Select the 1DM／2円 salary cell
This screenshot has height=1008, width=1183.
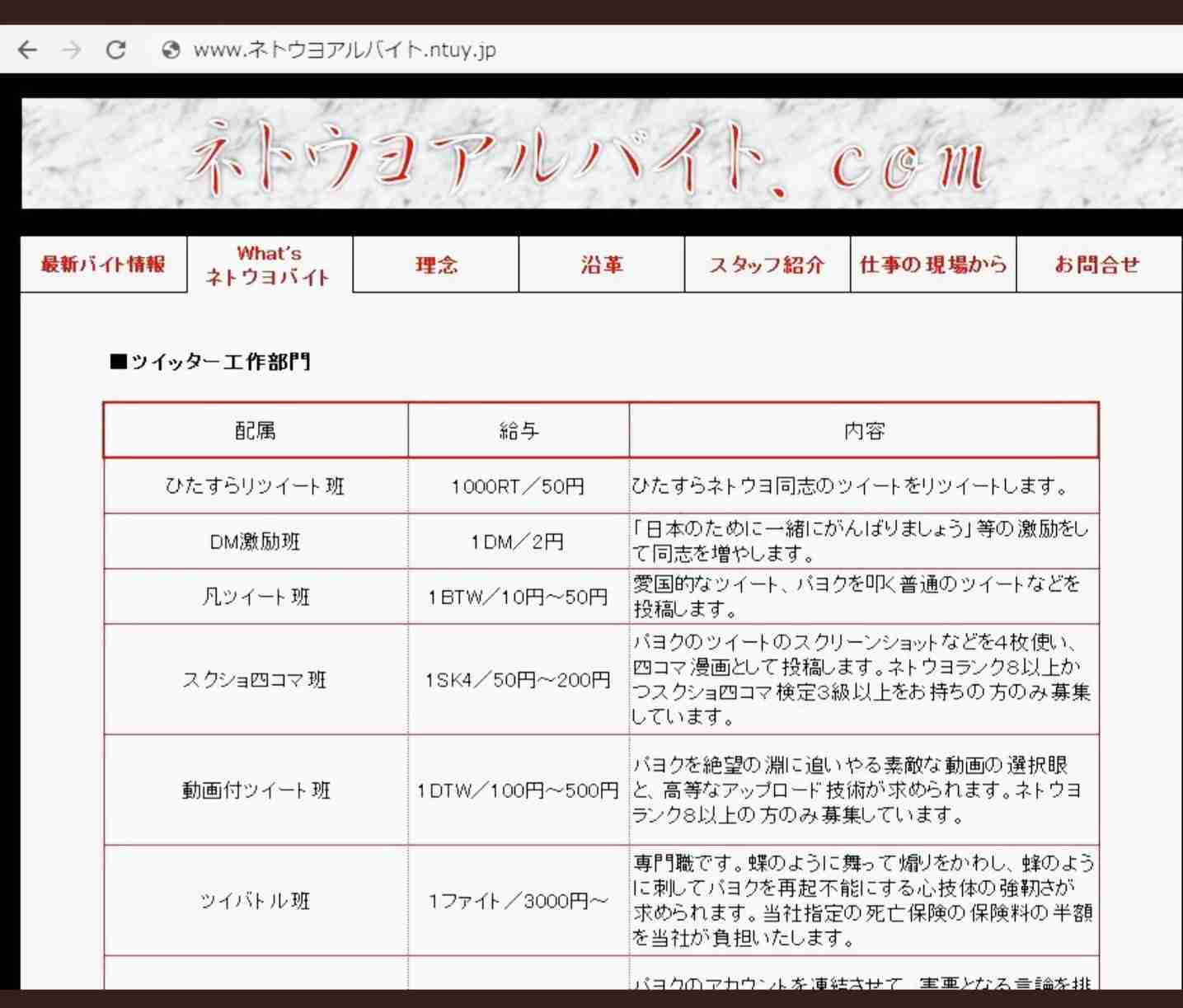click(x=519, y=542)
